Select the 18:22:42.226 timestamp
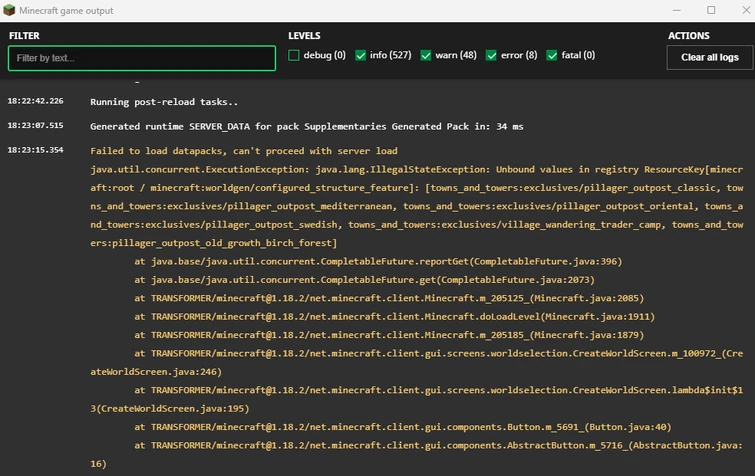 (x=35, y=101)
